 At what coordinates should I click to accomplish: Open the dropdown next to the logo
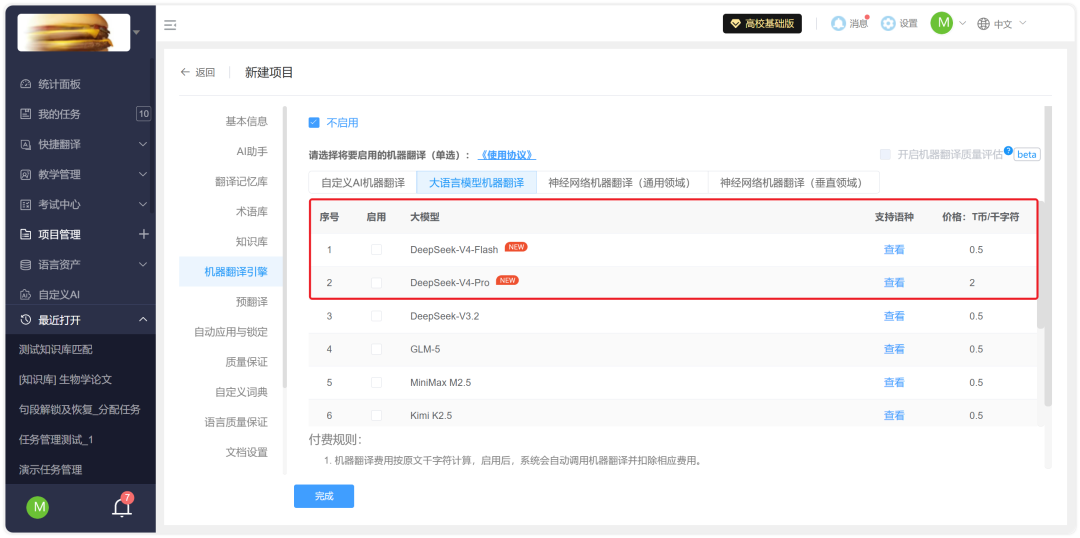coord(136,32)
